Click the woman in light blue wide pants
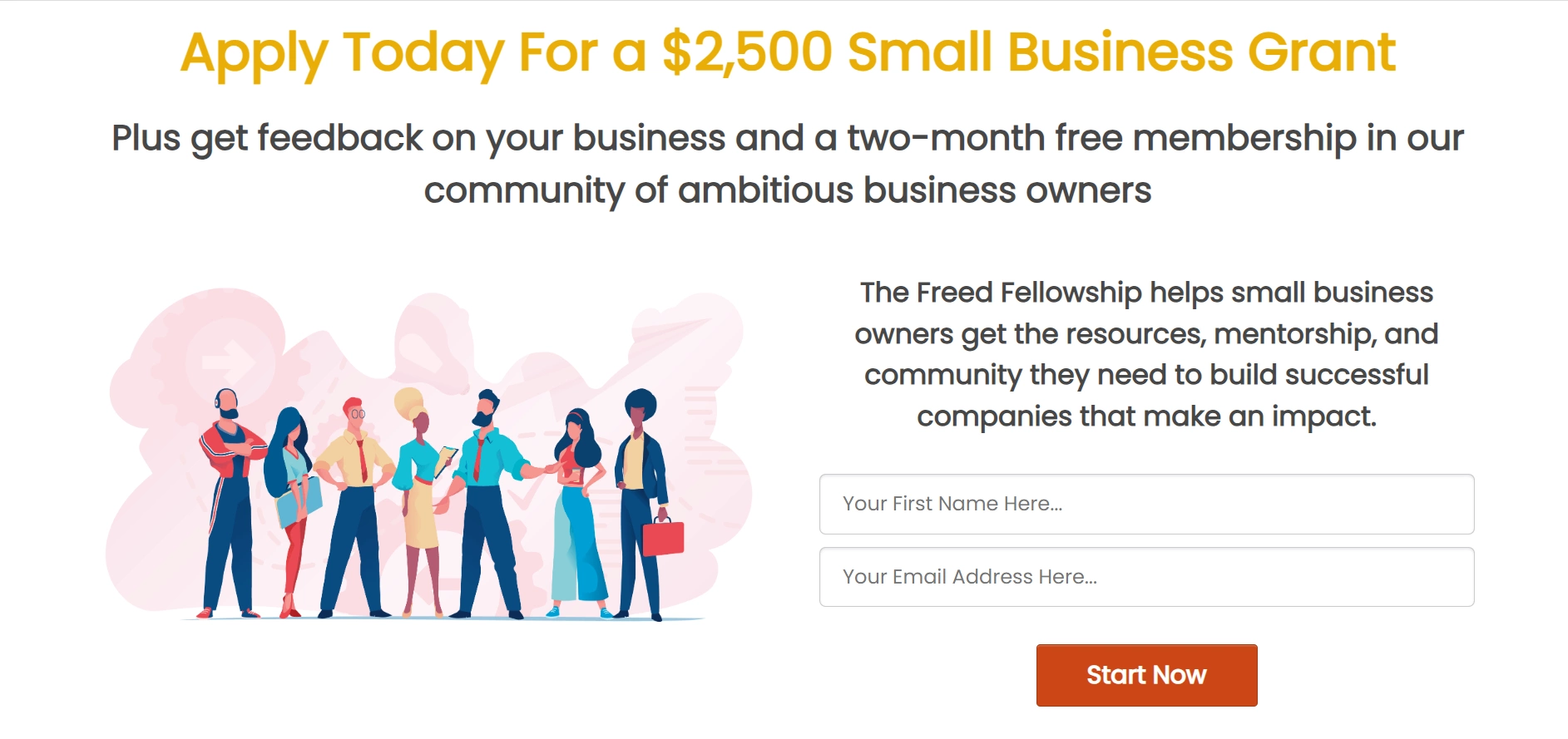This screenshot has width=1568, height=739. (578, 514)
